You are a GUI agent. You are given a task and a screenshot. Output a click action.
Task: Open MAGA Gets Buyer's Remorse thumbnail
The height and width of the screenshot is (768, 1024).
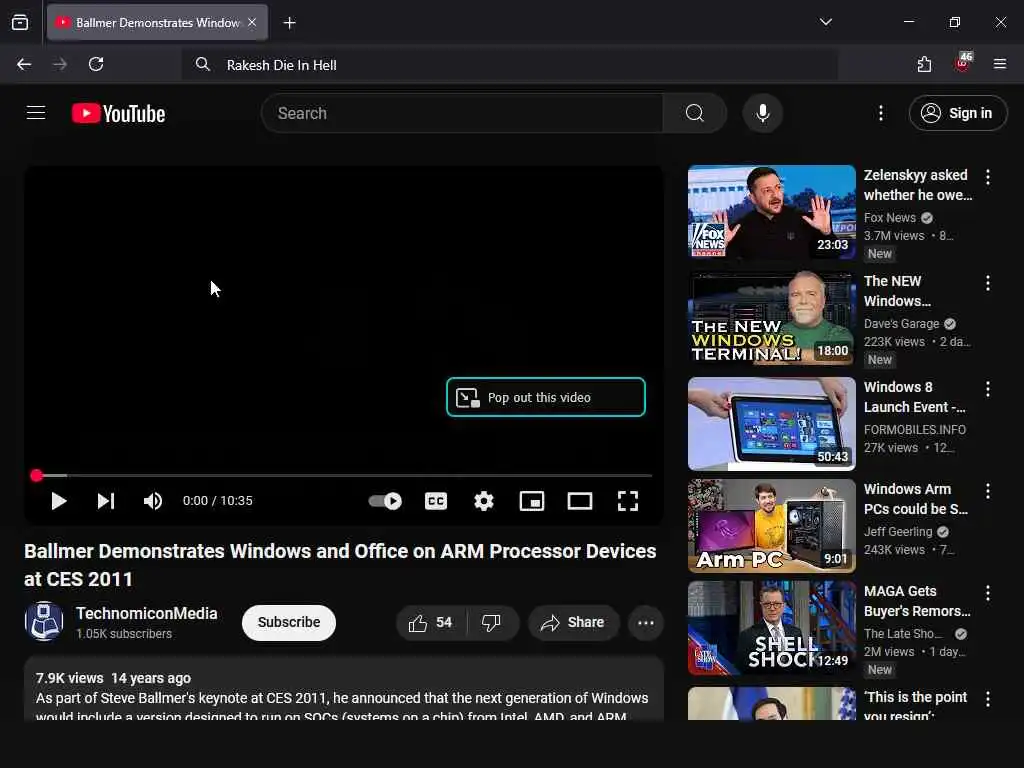771,628
